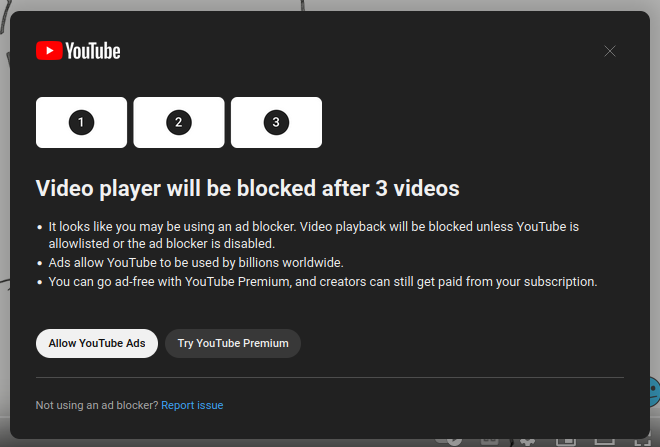Screen dimensions: 660x447
Task: Select the second video counter box
Action: click(178, 122)
